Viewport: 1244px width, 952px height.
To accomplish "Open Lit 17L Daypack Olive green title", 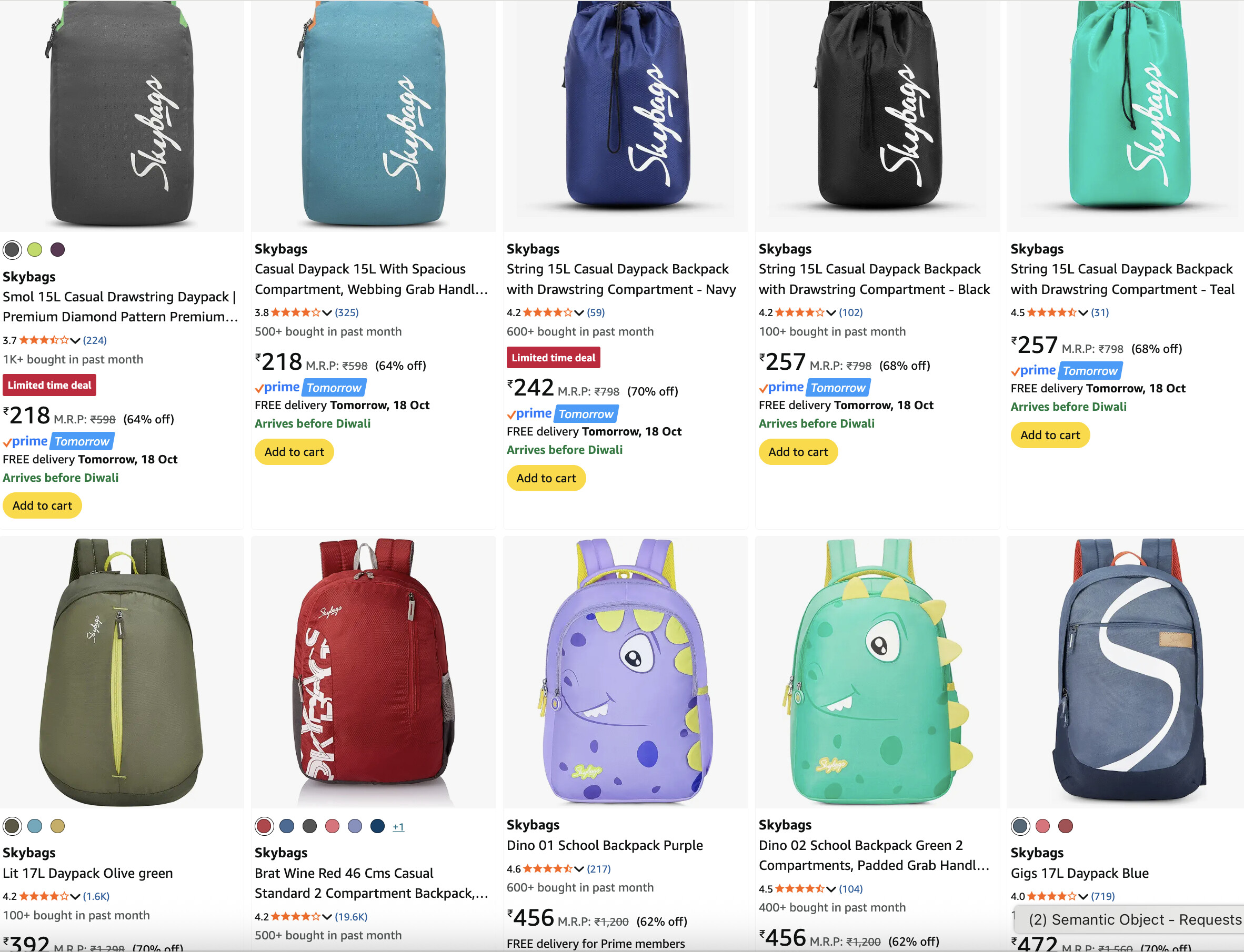I will [x=88, y=873].
